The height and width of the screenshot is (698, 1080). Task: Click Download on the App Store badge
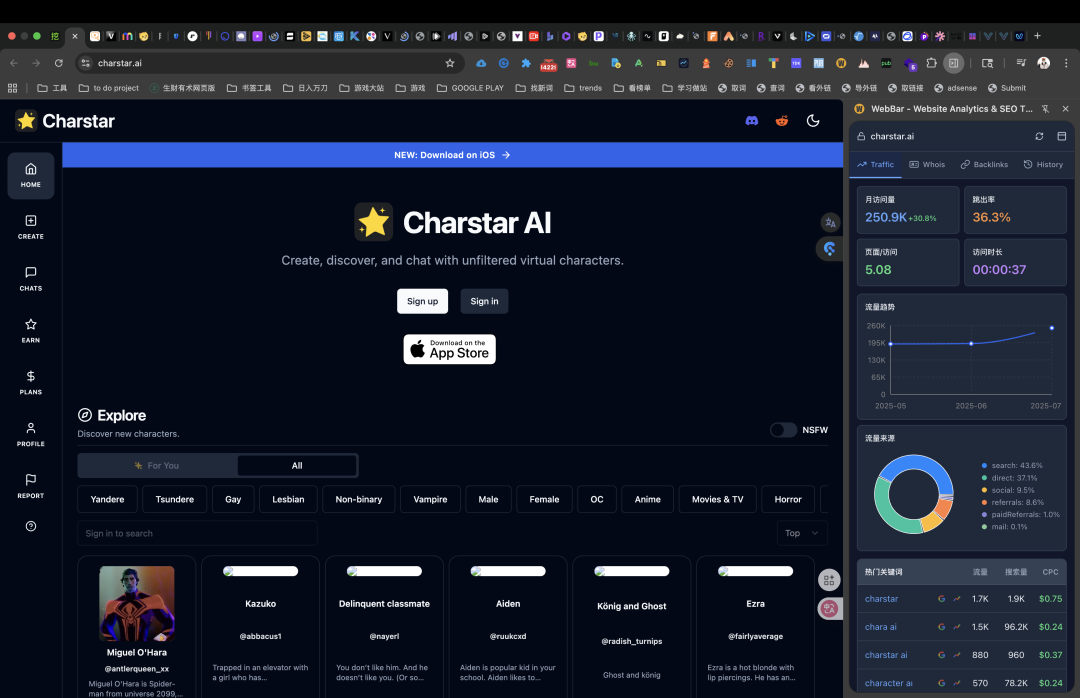449,349
